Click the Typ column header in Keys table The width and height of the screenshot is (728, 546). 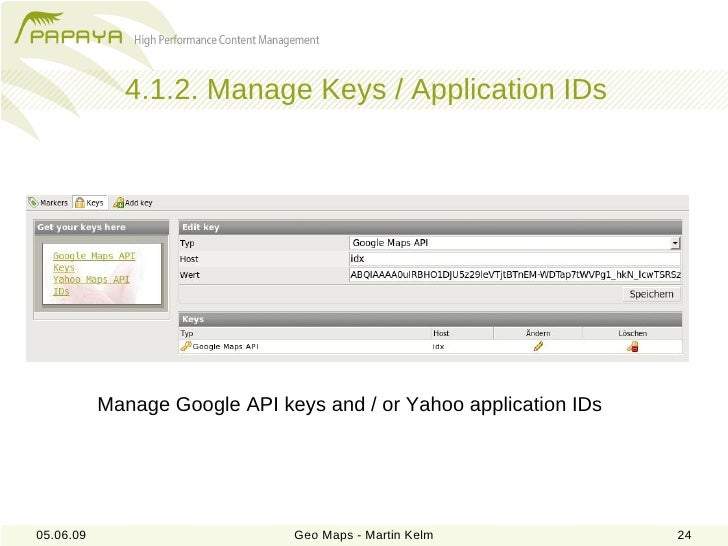[x=187, y=333]
